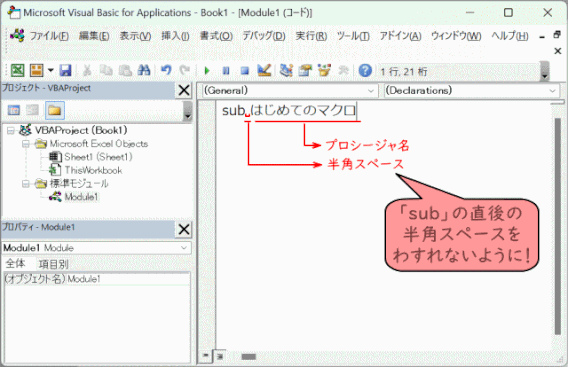
Task: Minimize the inner code window
Action: (x=542, y=37)
